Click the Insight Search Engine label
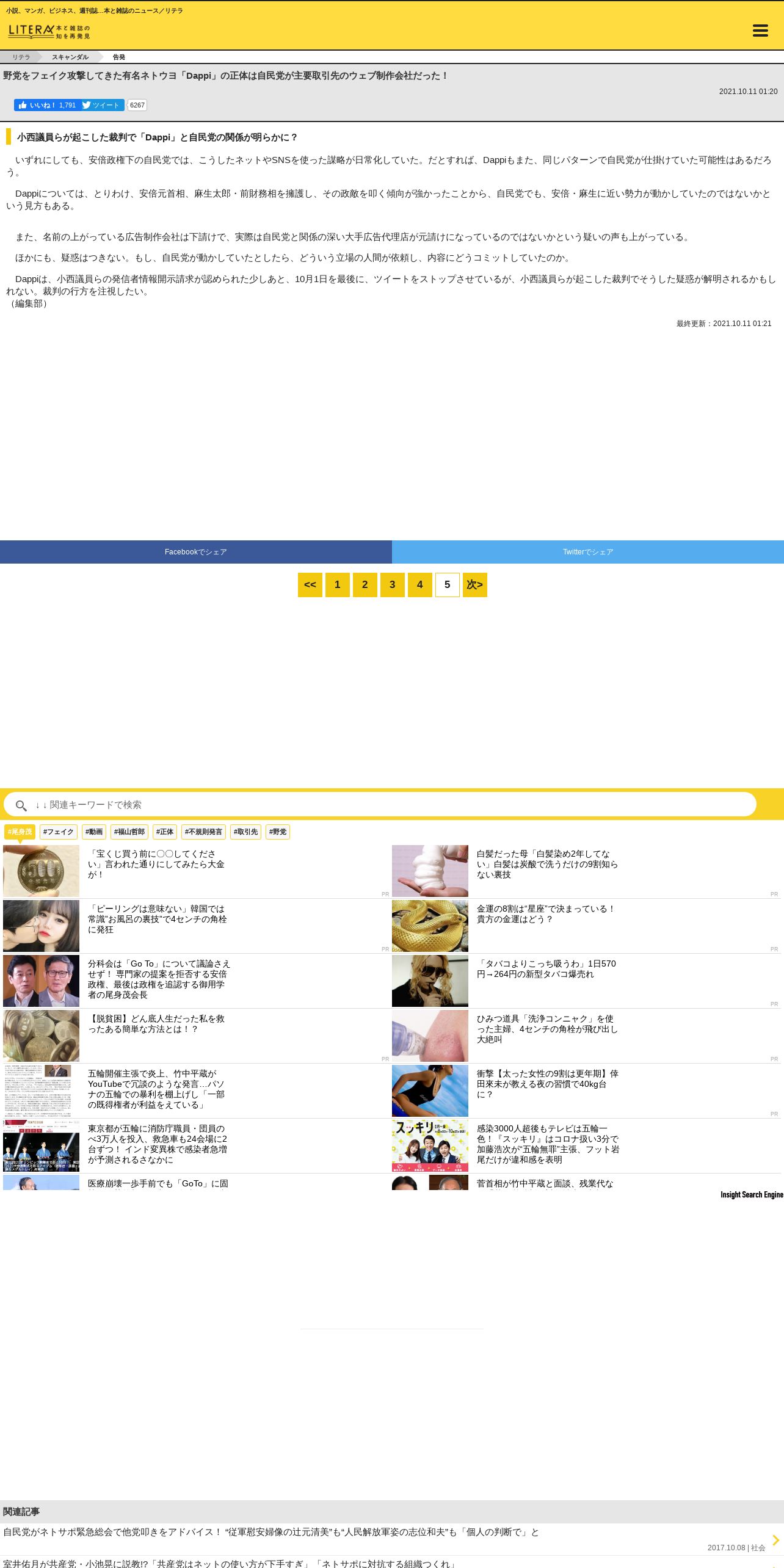 click(752, 1194)
